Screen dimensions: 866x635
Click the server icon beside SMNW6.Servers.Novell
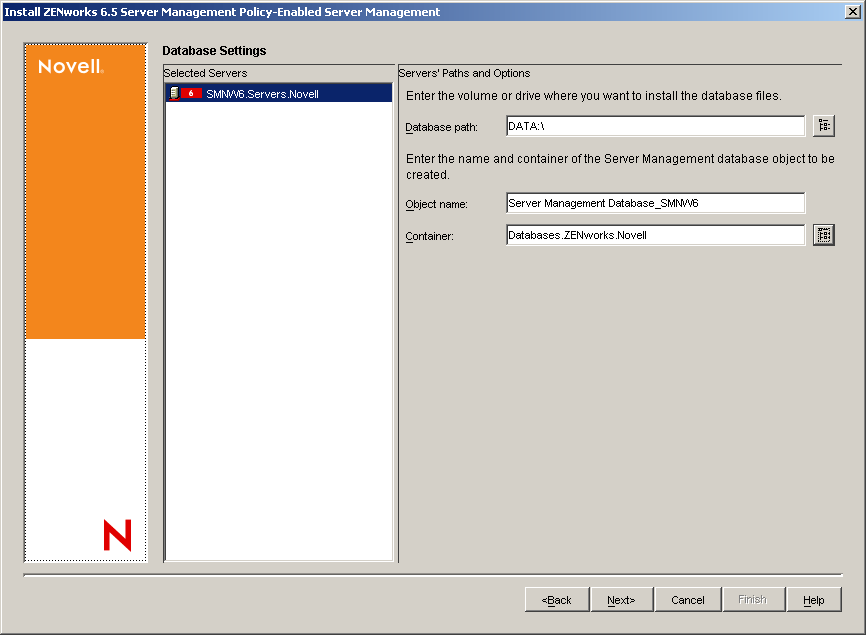click(x=174, y=91)
